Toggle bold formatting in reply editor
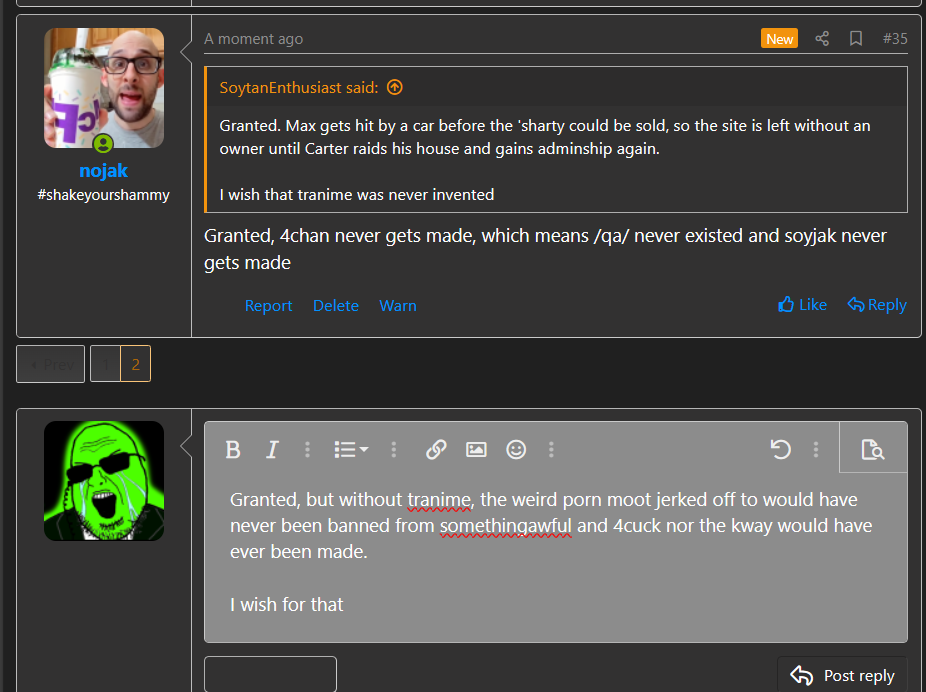This screenshot has width=926, height=692. (233, 450)
